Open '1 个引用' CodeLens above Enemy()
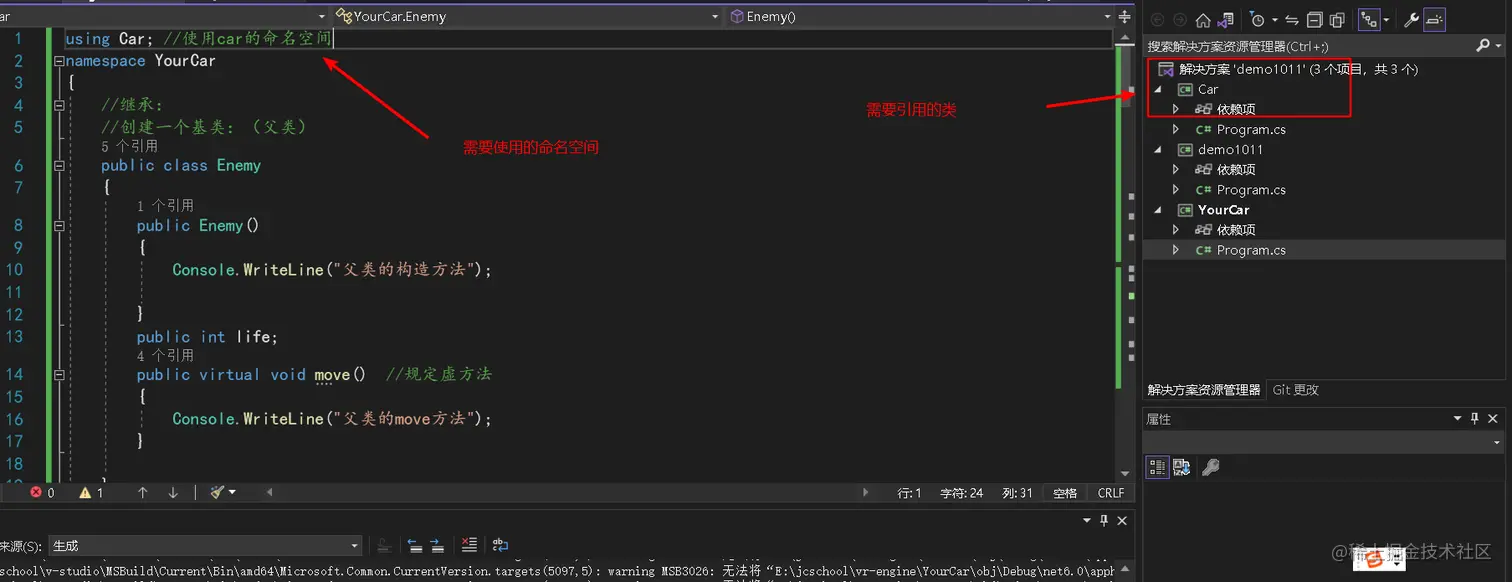Viewport: 1512px width, 582px height. (166, 205)
